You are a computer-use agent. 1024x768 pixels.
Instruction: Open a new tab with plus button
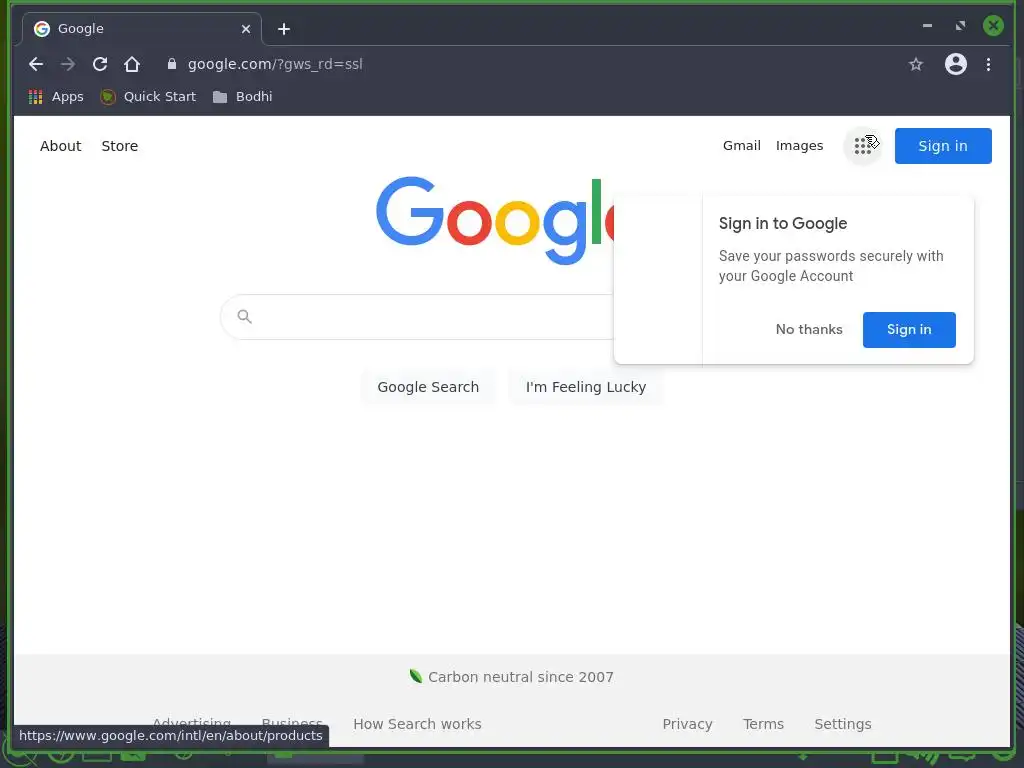pos(283,29)
